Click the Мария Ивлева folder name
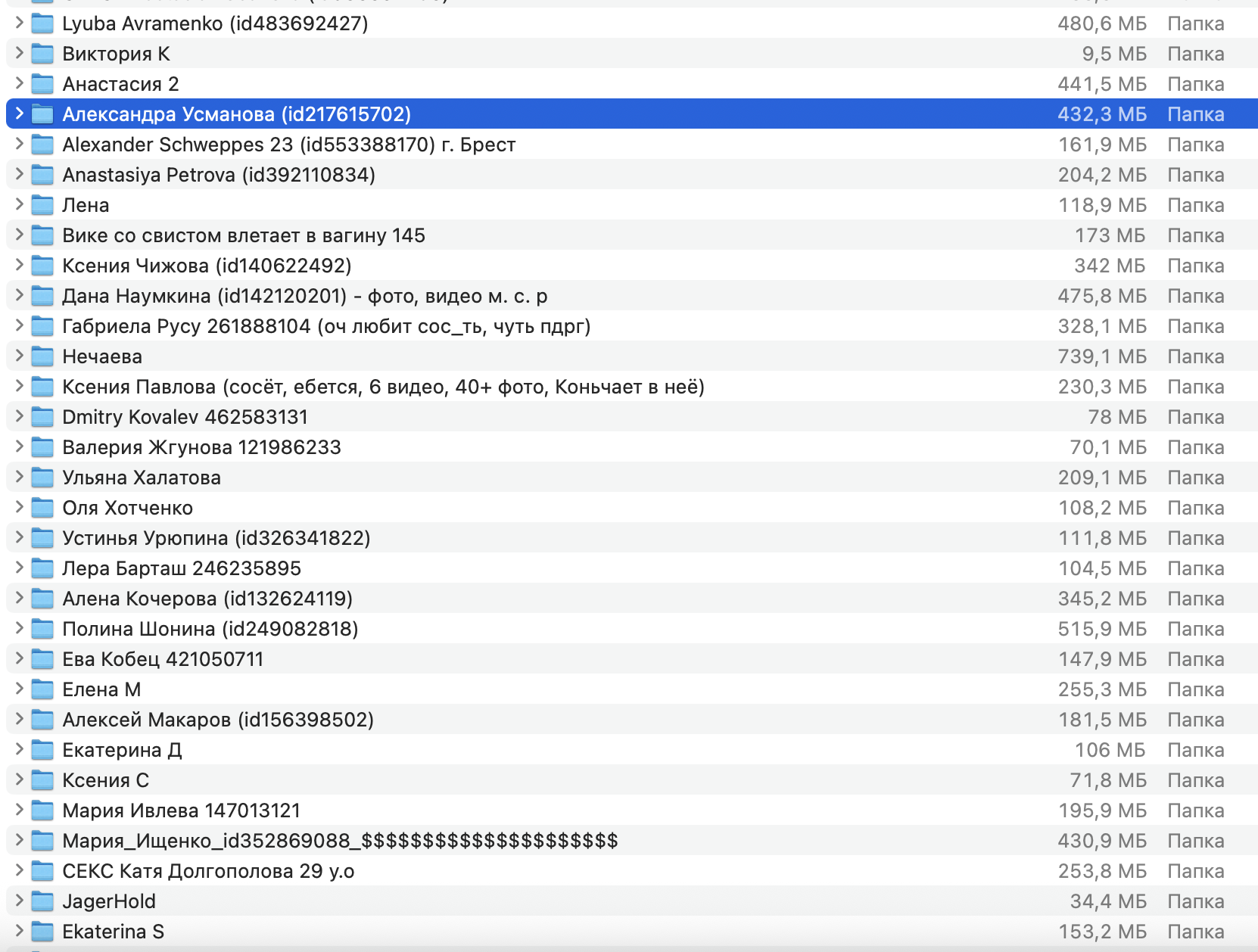The image size is (1258, 952). [x=182, y=810]
